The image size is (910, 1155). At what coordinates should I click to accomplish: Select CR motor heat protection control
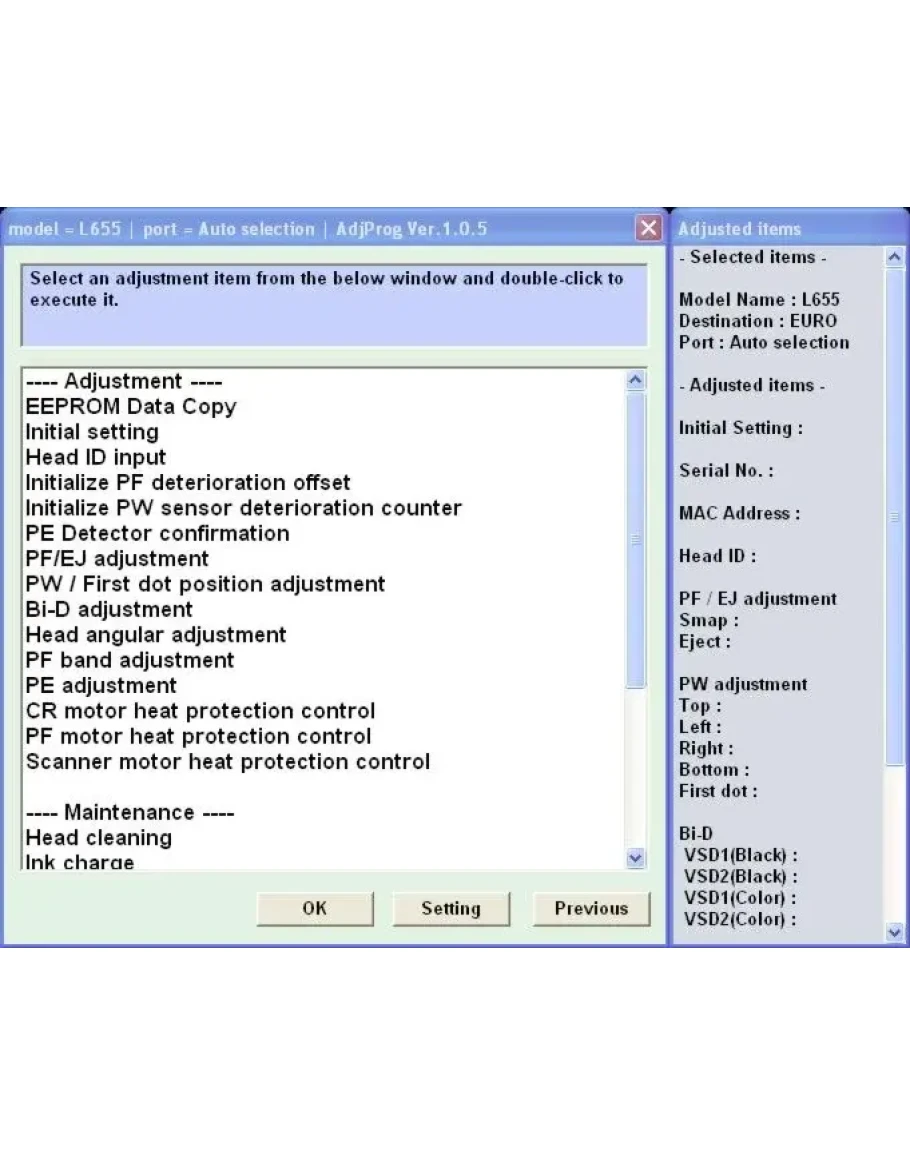pos(200,711)
